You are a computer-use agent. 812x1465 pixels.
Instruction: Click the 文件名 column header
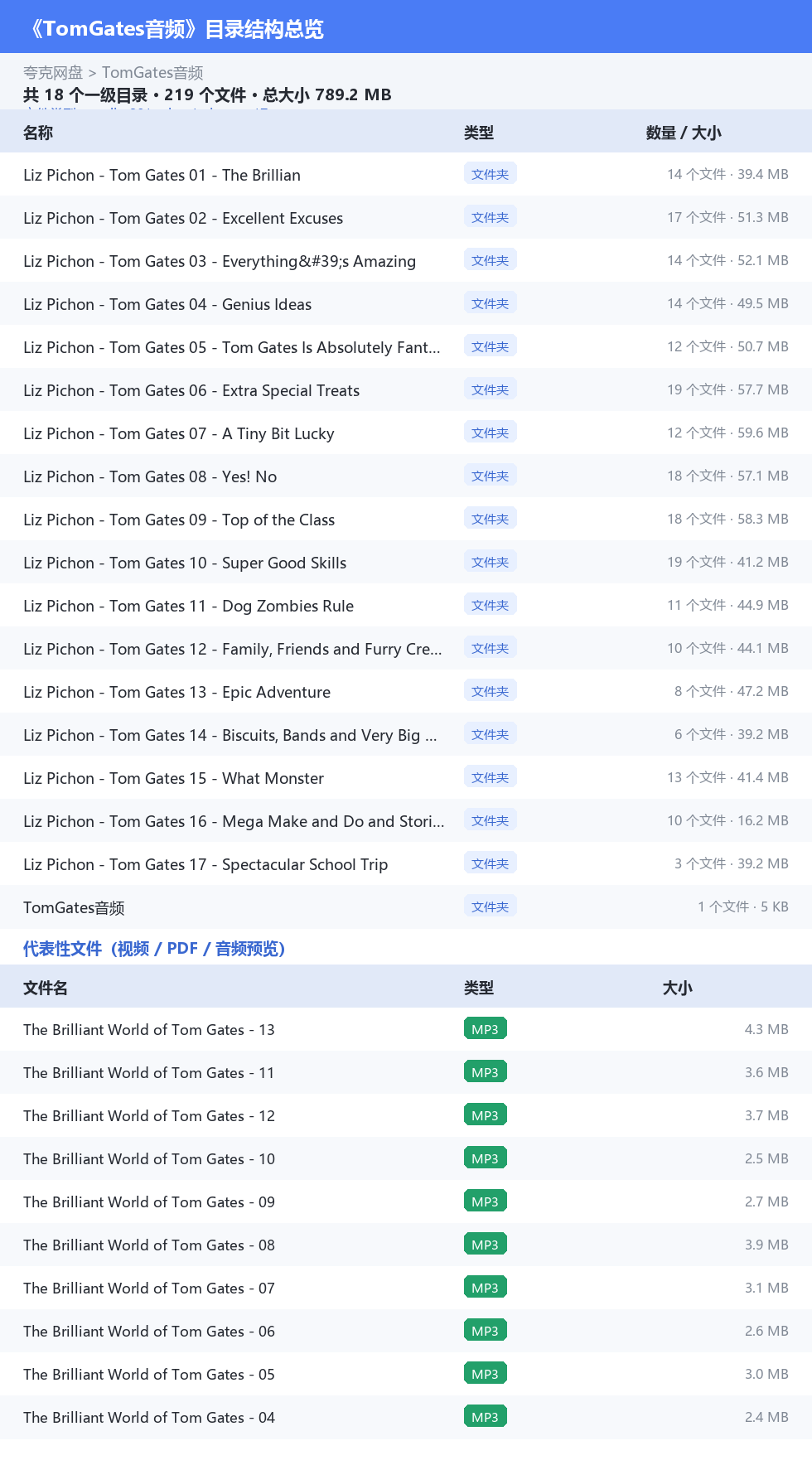pos(46,988)
